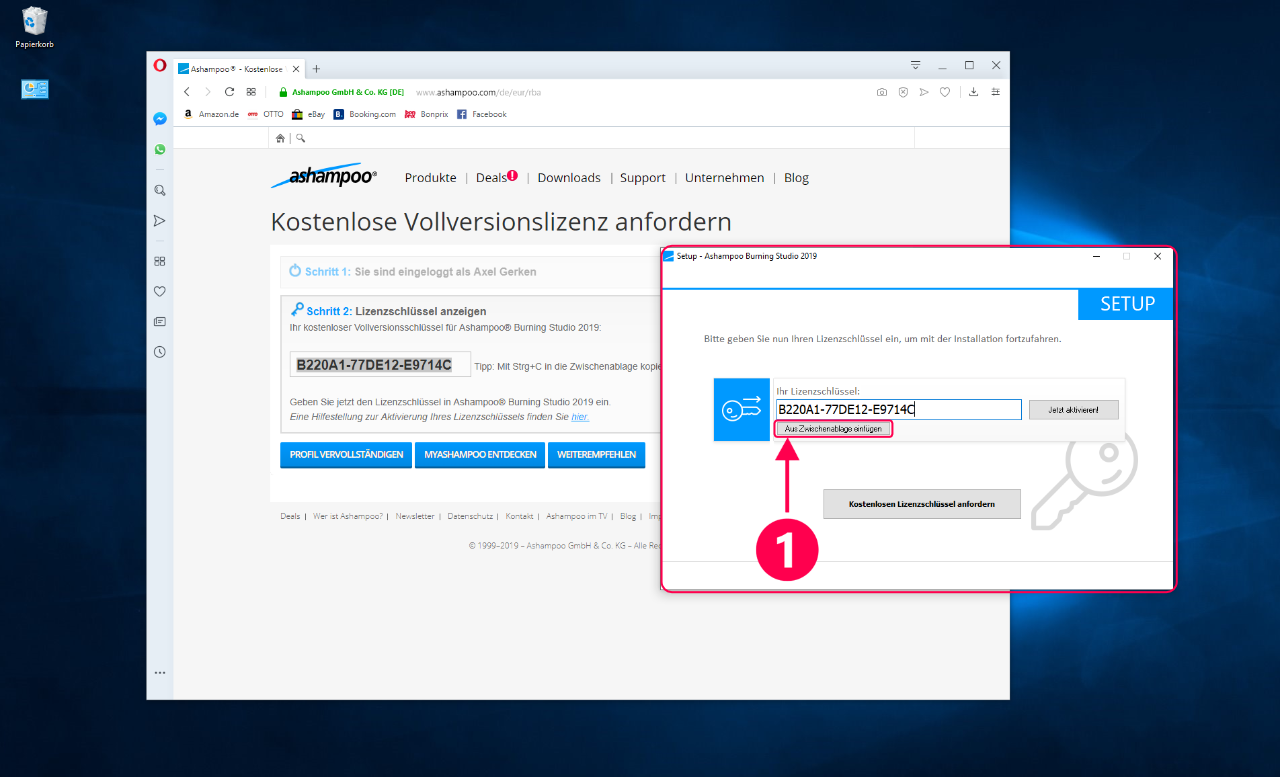
Task: Reload the Ashampoo page
Action: pos(230,92)
